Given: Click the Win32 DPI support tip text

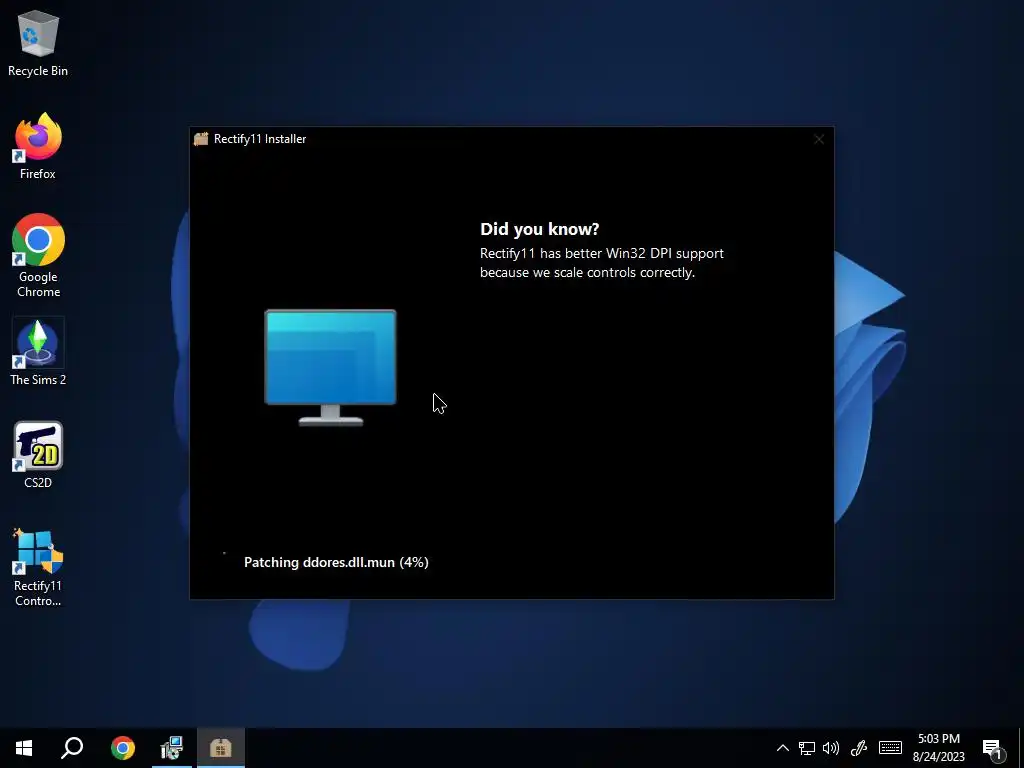Looking at the screenshot, I should coord(601,263).
